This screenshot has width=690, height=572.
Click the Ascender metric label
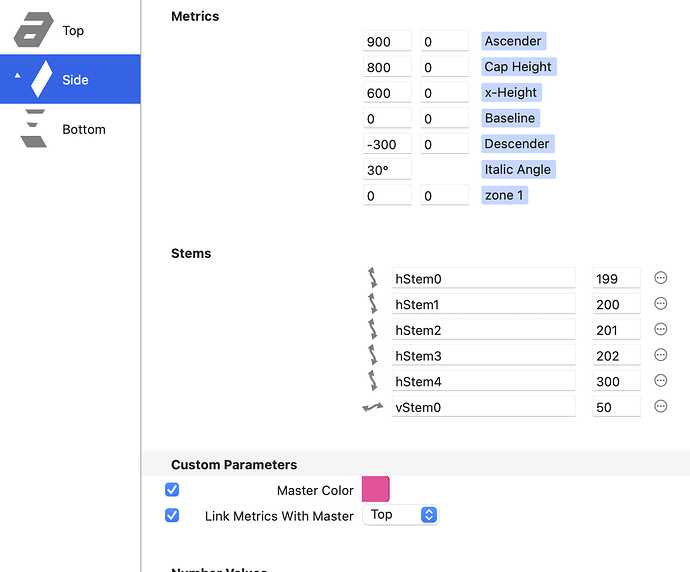(x=513, y=41)
